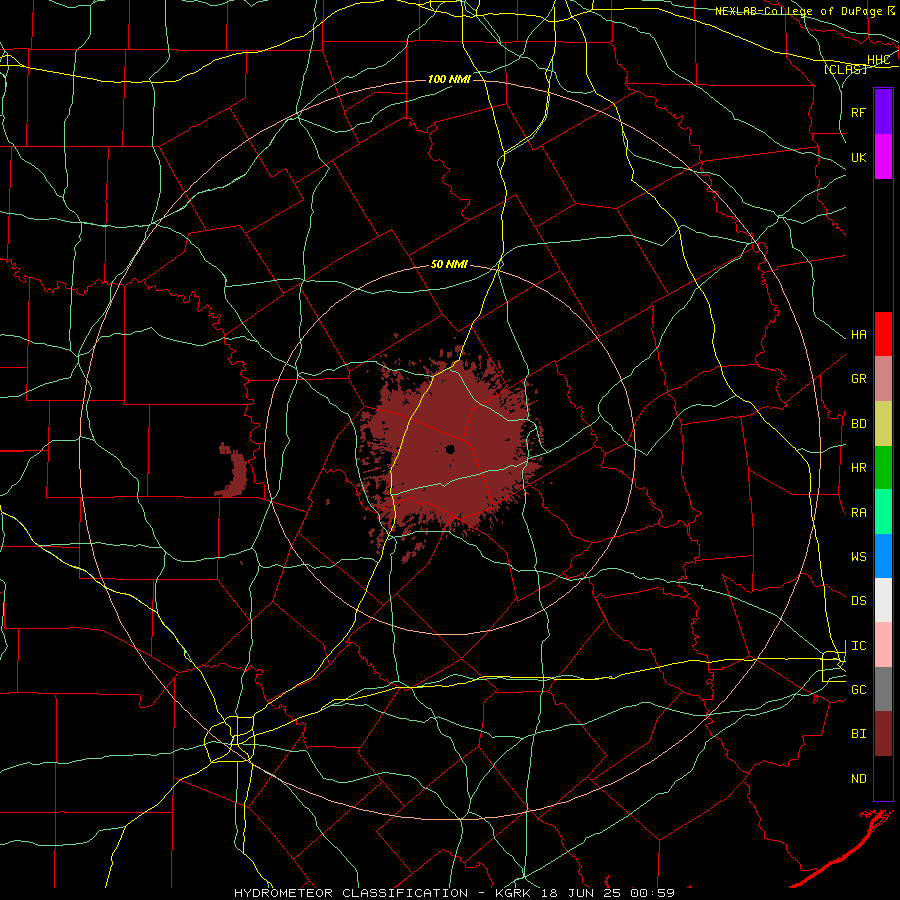Image resolution: width=900 pixels, height=900 pixels.
Task: Click the "18 JUN 25" date text
Action: [x=581, y=893]
